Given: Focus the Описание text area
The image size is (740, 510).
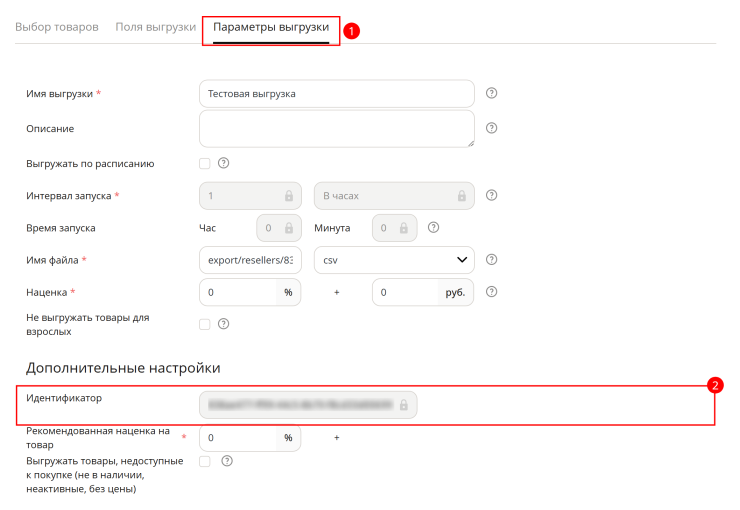Looking at the screenshot, I should click(x=336, y=129).
